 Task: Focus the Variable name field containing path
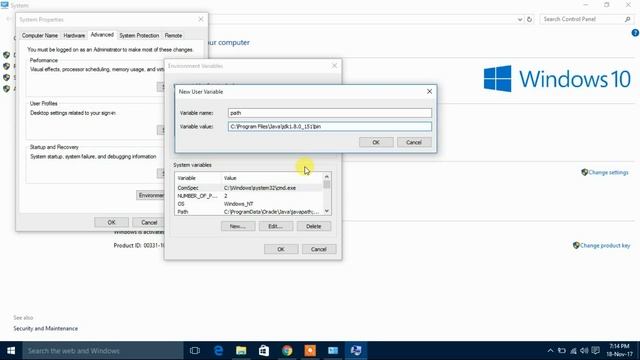tap(330, 113)
